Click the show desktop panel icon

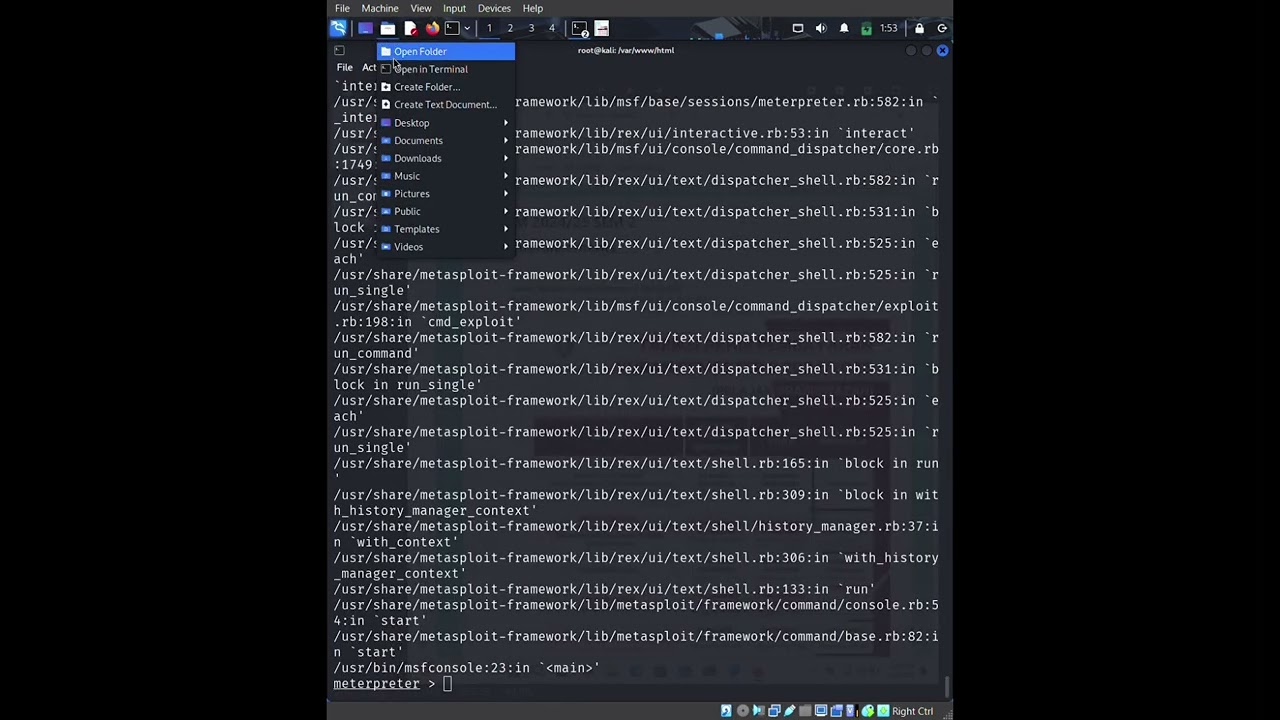click(365, 28)
